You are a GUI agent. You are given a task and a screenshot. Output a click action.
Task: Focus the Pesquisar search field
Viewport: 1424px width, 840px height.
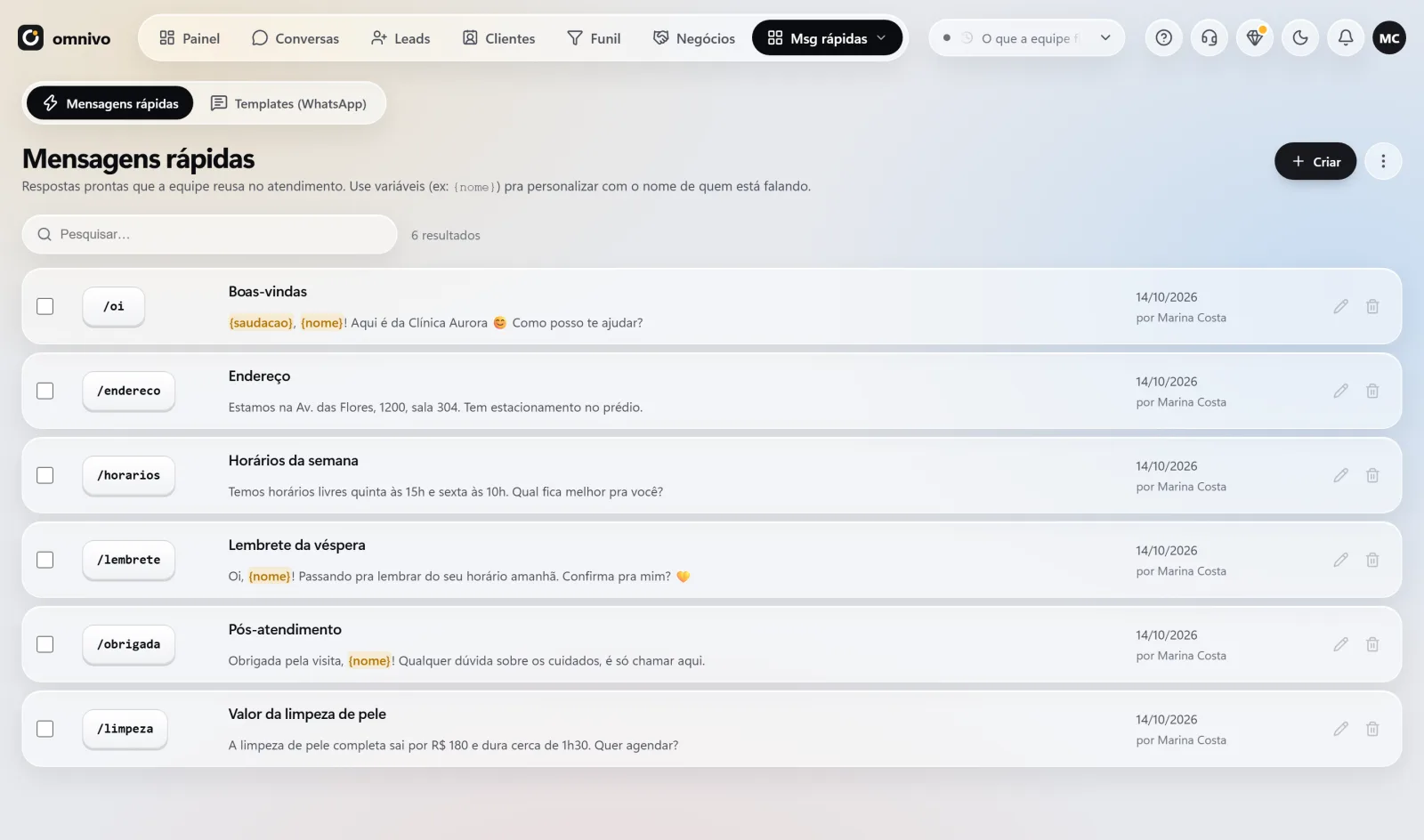209,234
